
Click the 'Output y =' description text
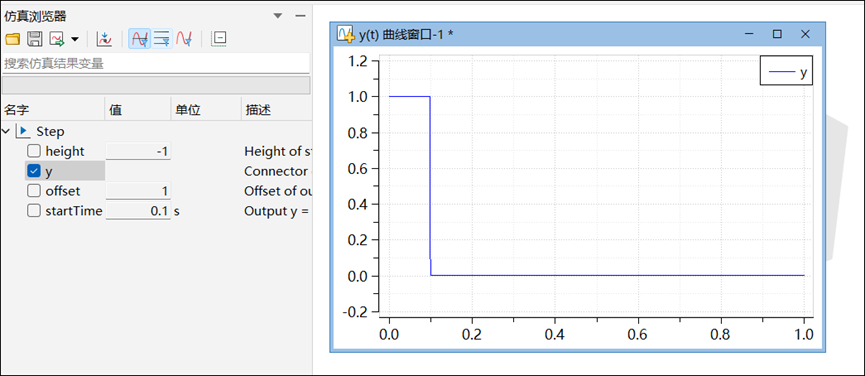[276, 211]
